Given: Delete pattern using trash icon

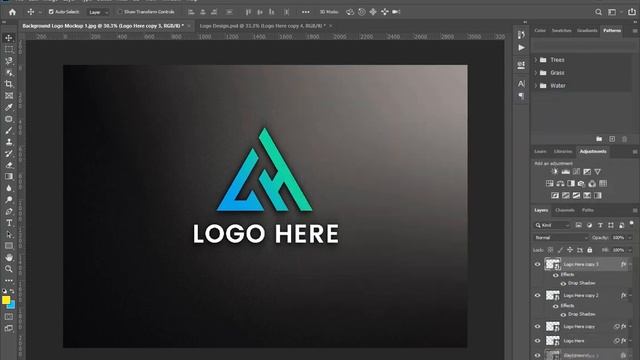Looking at the screenshot, I should [624, 139].
